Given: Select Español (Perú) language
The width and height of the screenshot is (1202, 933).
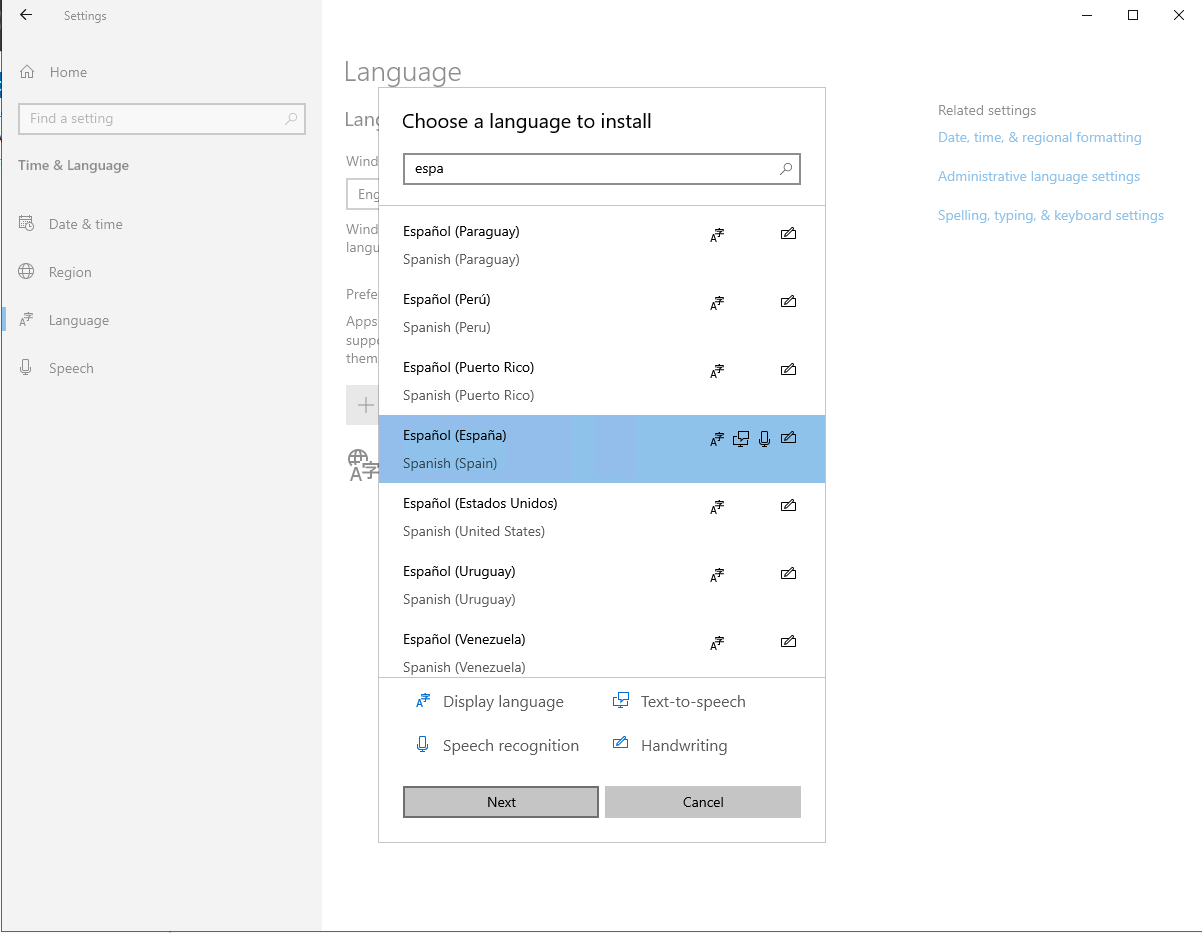Looking at the screenshot, I should pyautogui.click(x=602, y=313).
